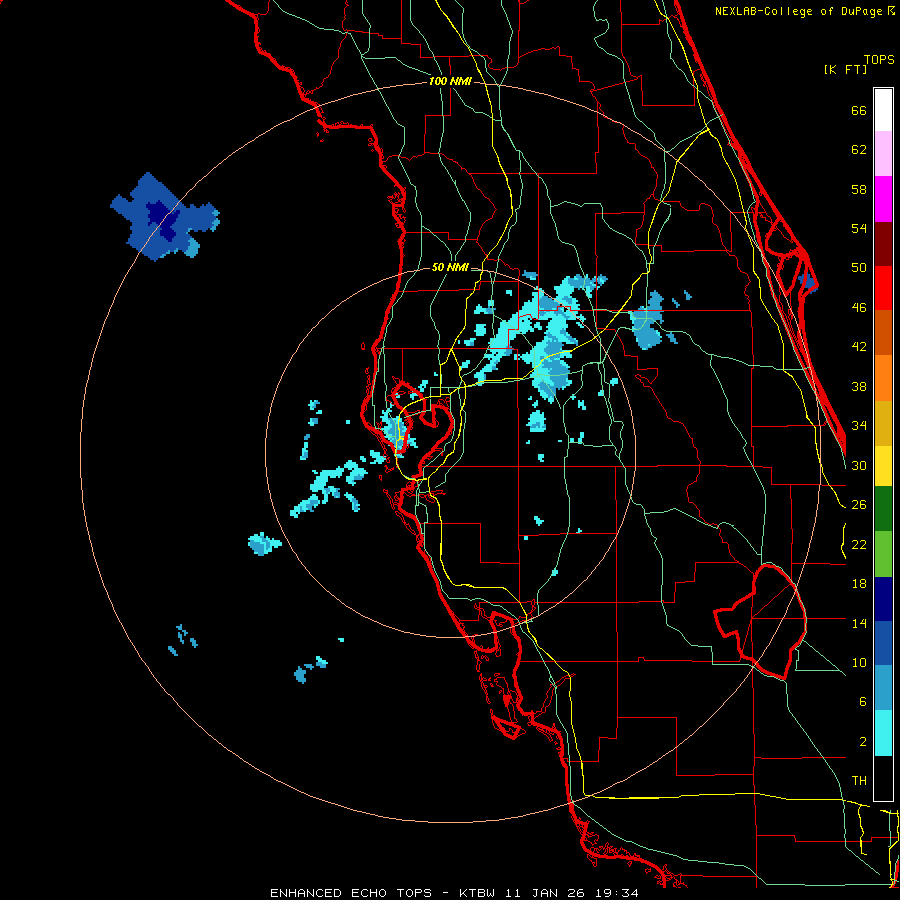Click the 58 legend scale value
The height and width of the screenshot is (900, 900).
(859, 189)
